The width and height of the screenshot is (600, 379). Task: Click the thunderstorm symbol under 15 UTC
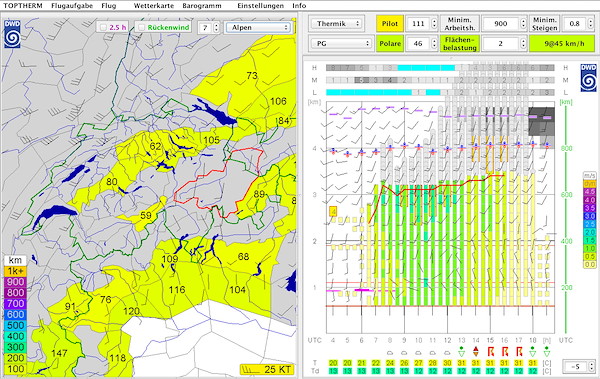point(490,351)
